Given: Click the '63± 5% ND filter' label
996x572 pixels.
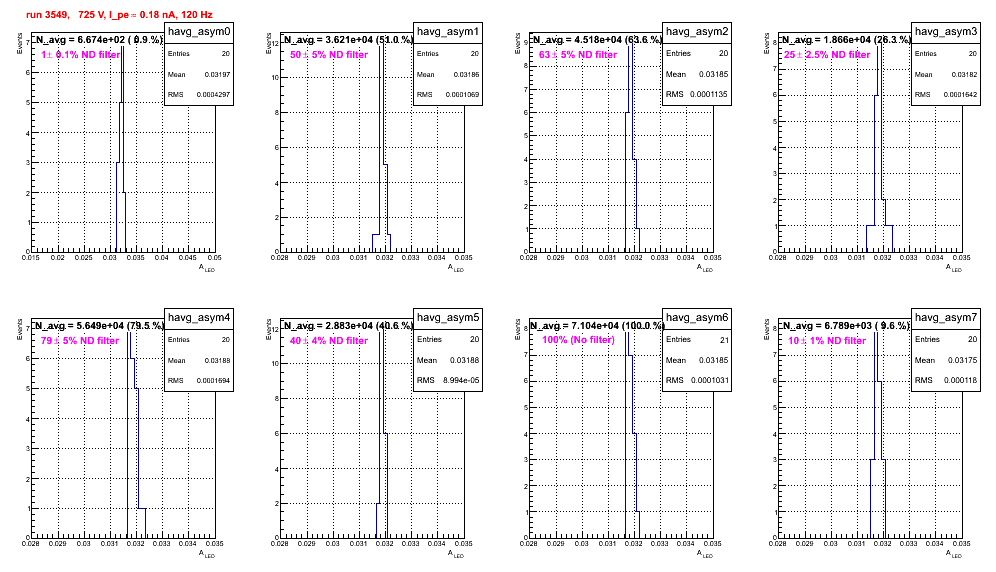Looking at the screenshot, I should [x=578, y=55].
